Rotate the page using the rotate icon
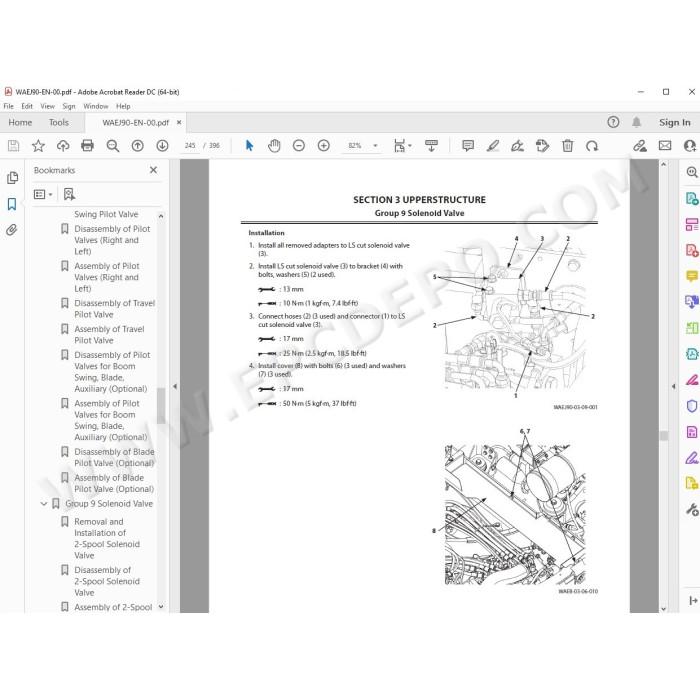700x700 pixels. click(x=592, y=146)
